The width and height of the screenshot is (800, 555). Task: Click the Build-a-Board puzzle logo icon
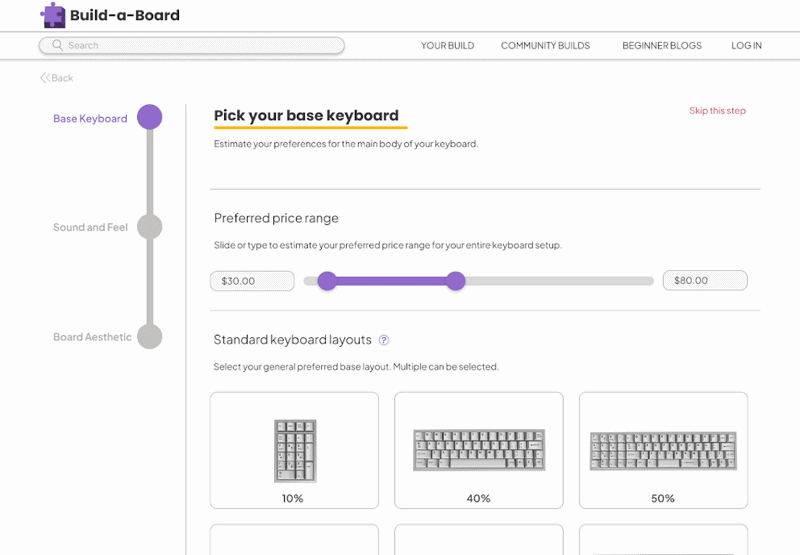[x=53, y=15]
